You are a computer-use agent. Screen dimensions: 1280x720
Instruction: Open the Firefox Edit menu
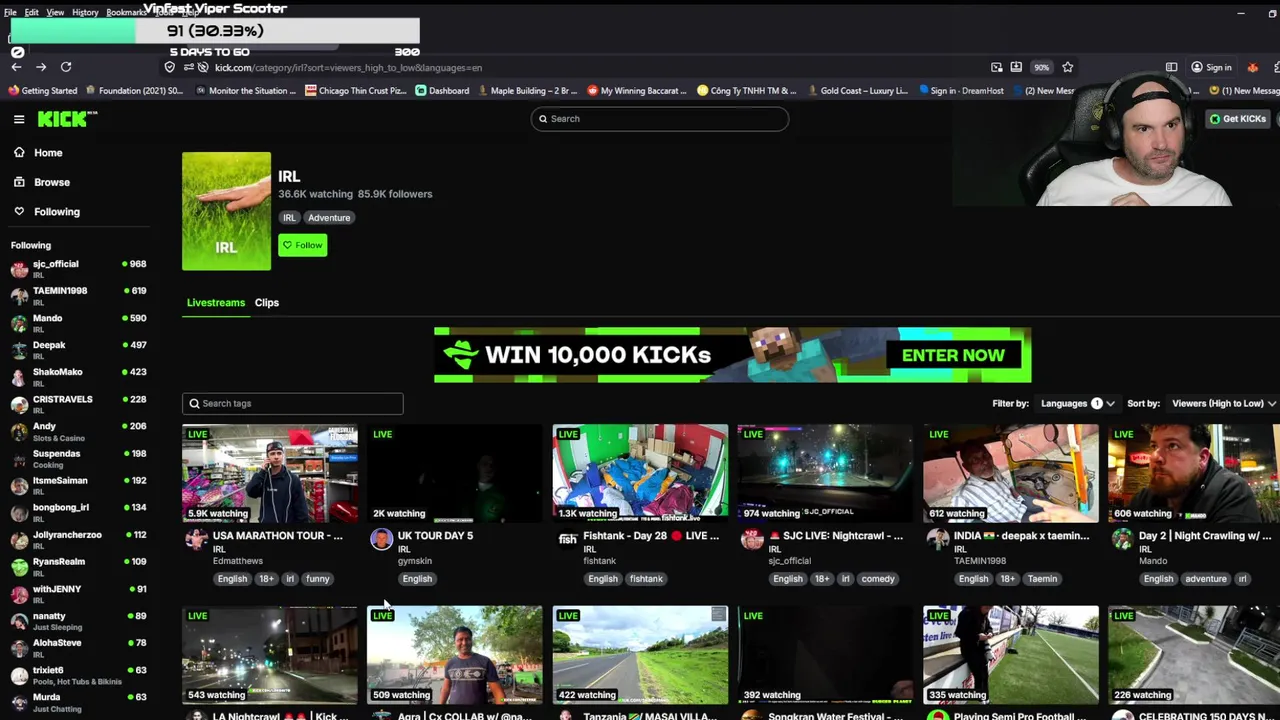(31, 12)
